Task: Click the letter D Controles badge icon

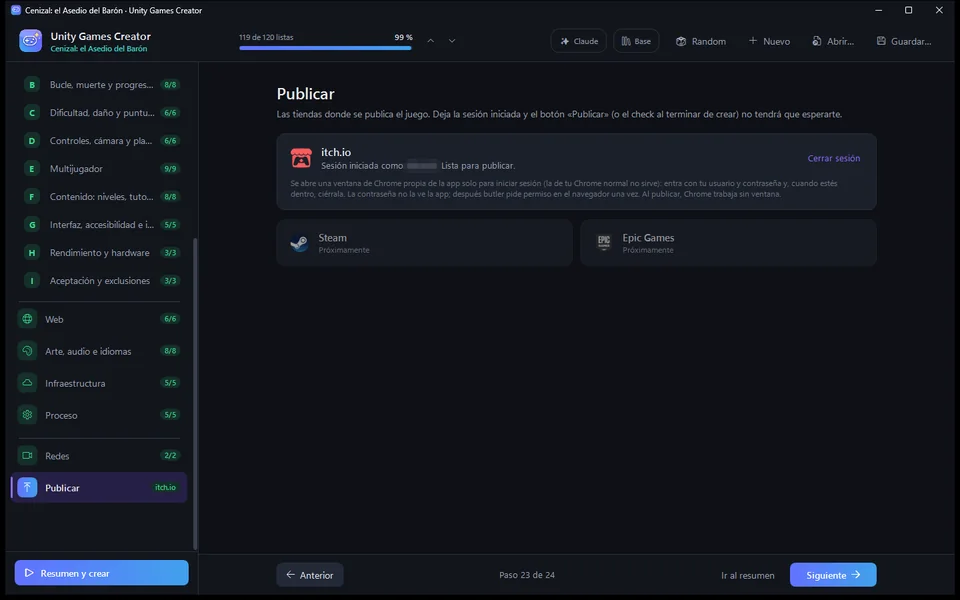Action: point(32,141)
